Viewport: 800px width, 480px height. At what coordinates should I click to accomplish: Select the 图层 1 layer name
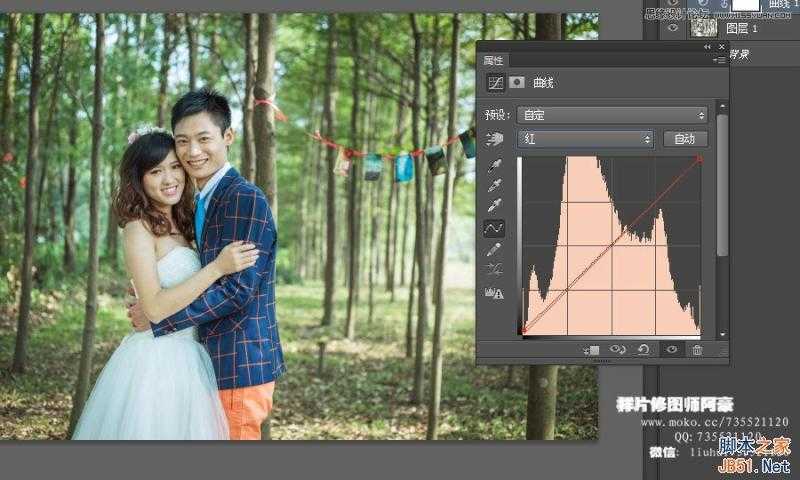[x=741, y=28]
